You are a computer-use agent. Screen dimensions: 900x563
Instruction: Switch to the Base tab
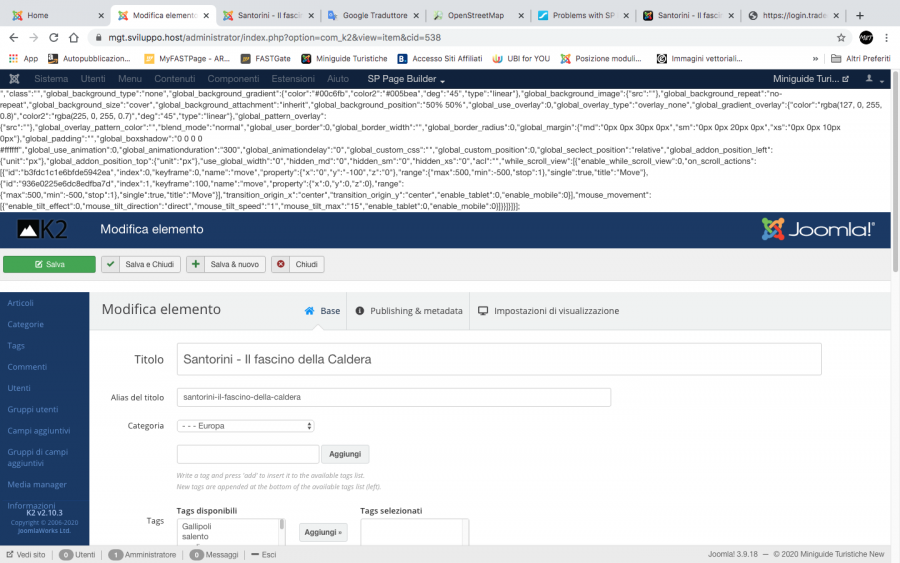322,310
